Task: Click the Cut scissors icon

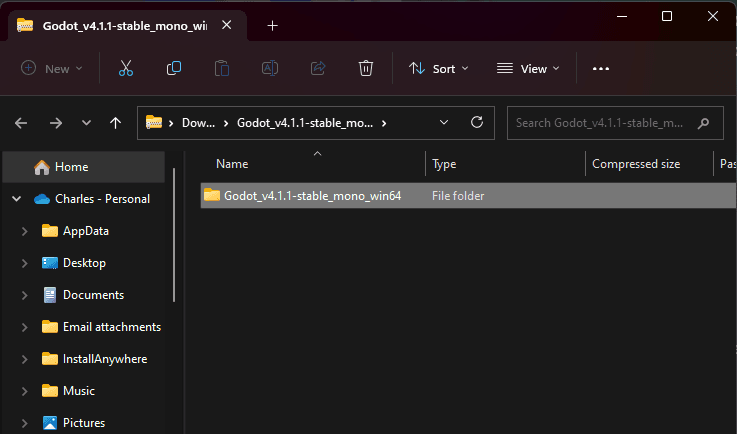Action: tap(126, 68)
